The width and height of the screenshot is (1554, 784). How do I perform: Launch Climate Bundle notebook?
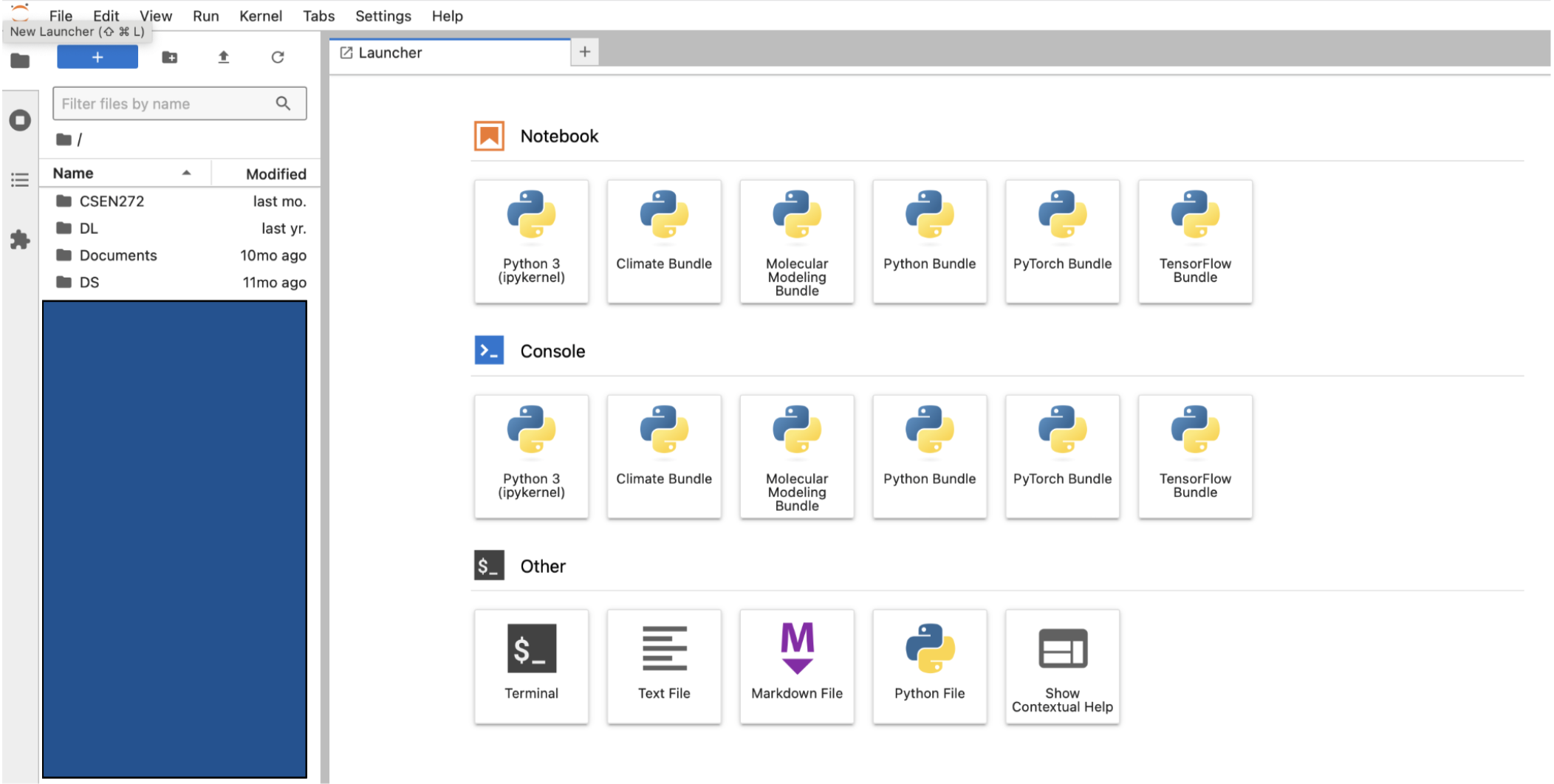click(x=664, y=241)
